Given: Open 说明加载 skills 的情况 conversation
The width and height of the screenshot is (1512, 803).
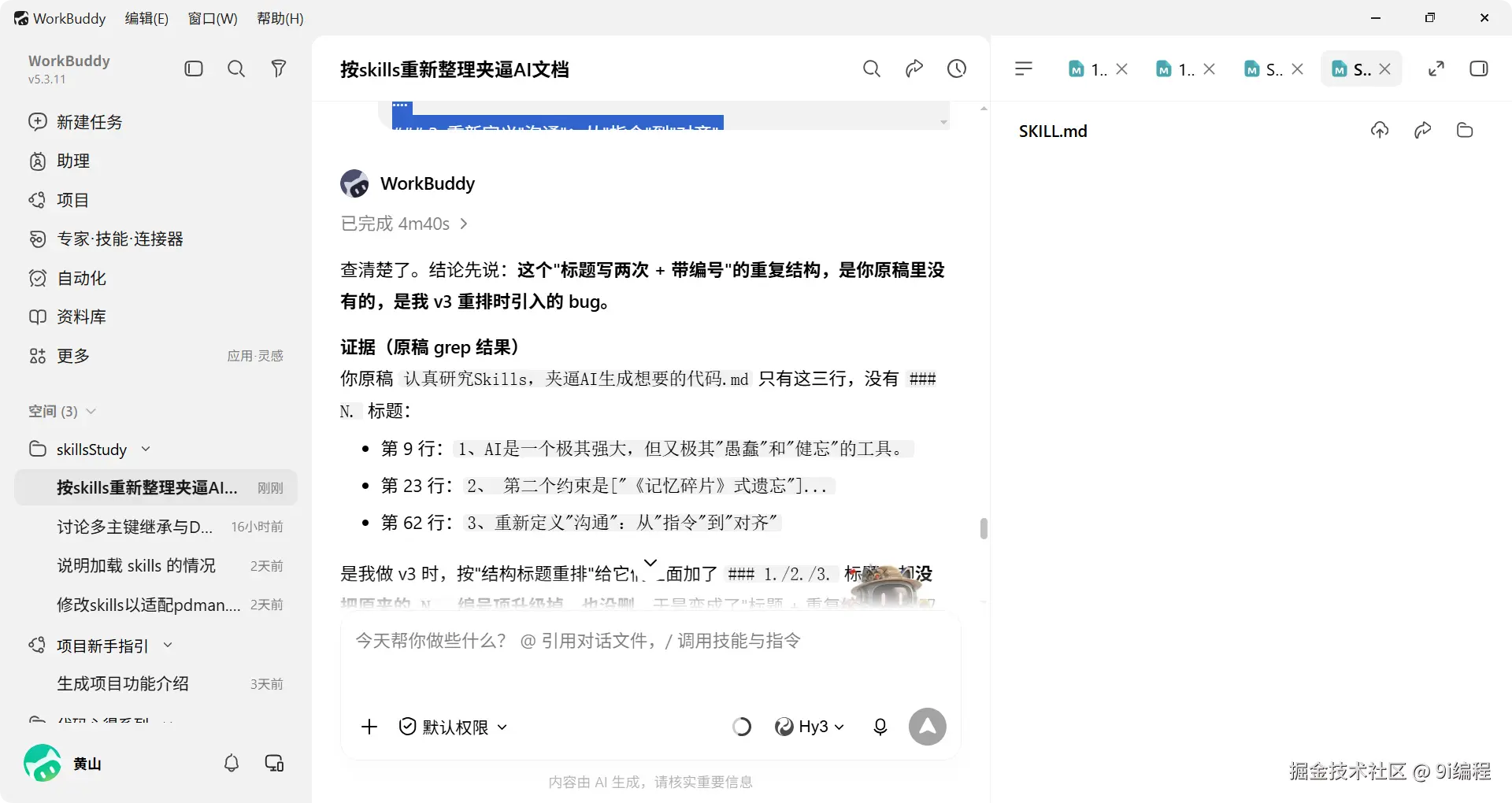Looking at the screenshot, I should point(156,565).
